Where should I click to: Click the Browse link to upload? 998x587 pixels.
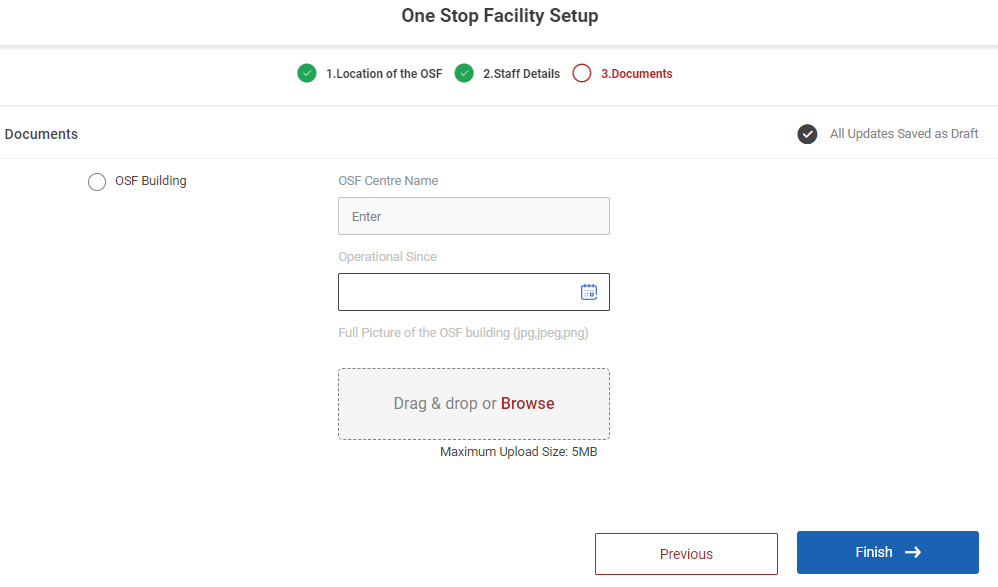(527, 404)
